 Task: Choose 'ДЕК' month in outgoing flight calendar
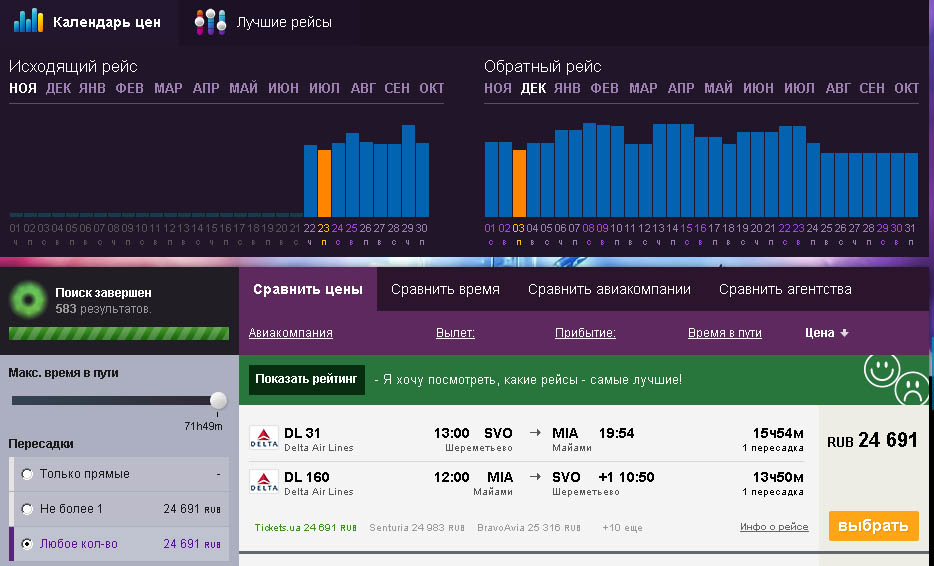[x=58, y=88]
